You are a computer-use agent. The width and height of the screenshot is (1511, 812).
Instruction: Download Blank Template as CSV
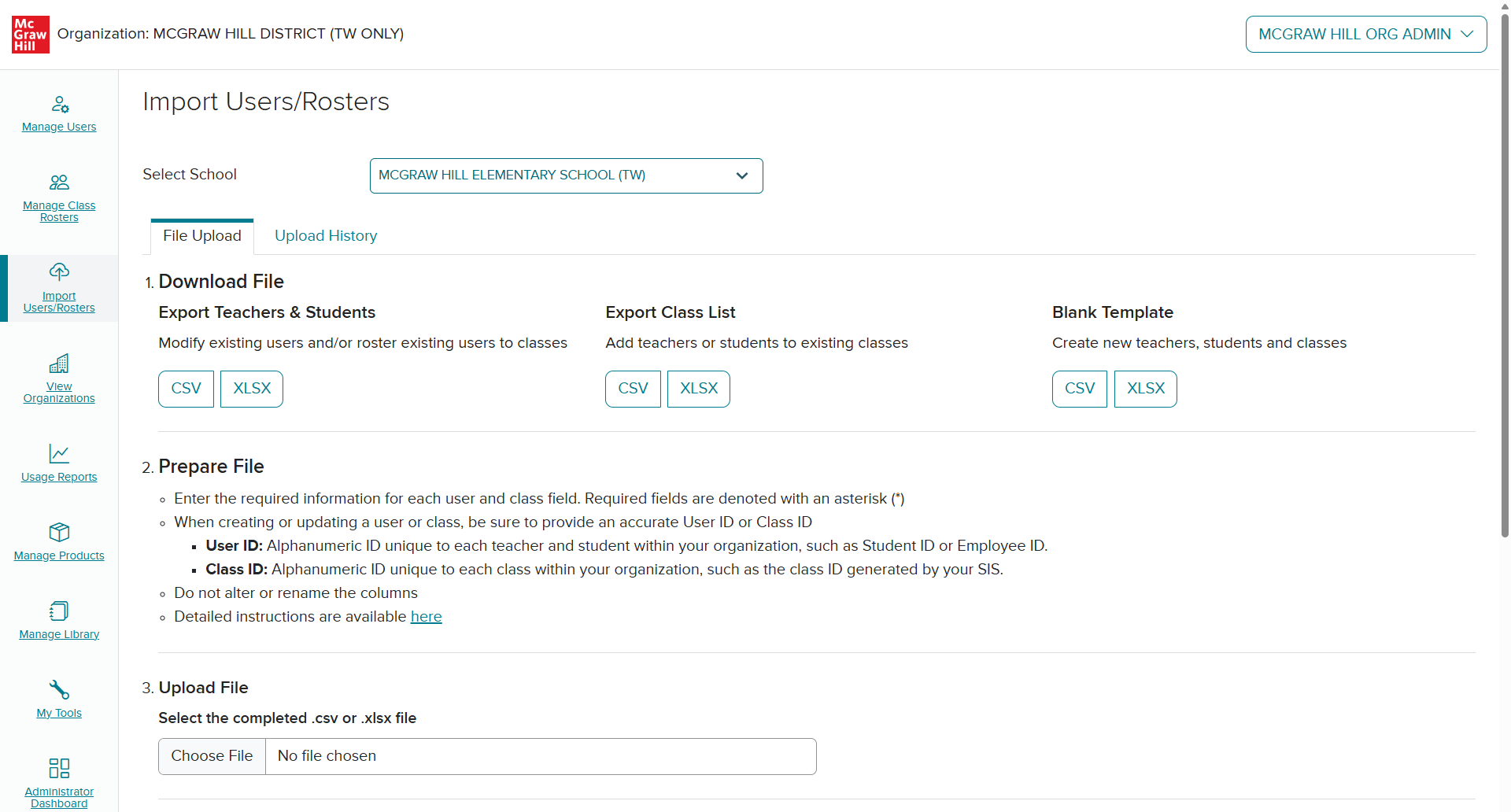click(1080, 389)
